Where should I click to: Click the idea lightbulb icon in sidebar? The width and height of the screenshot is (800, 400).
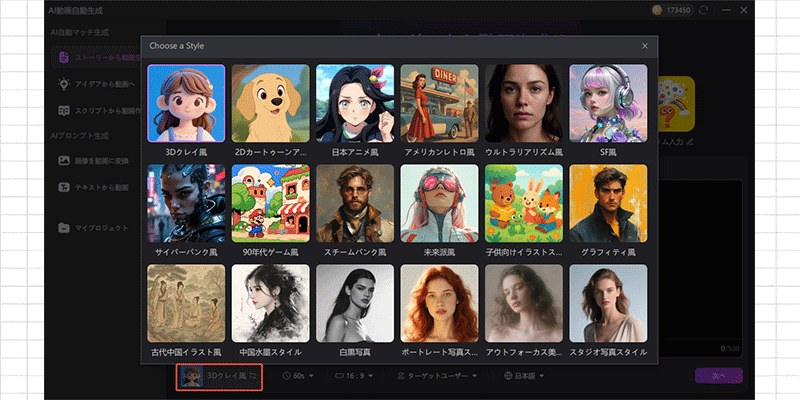pos(64,85)
